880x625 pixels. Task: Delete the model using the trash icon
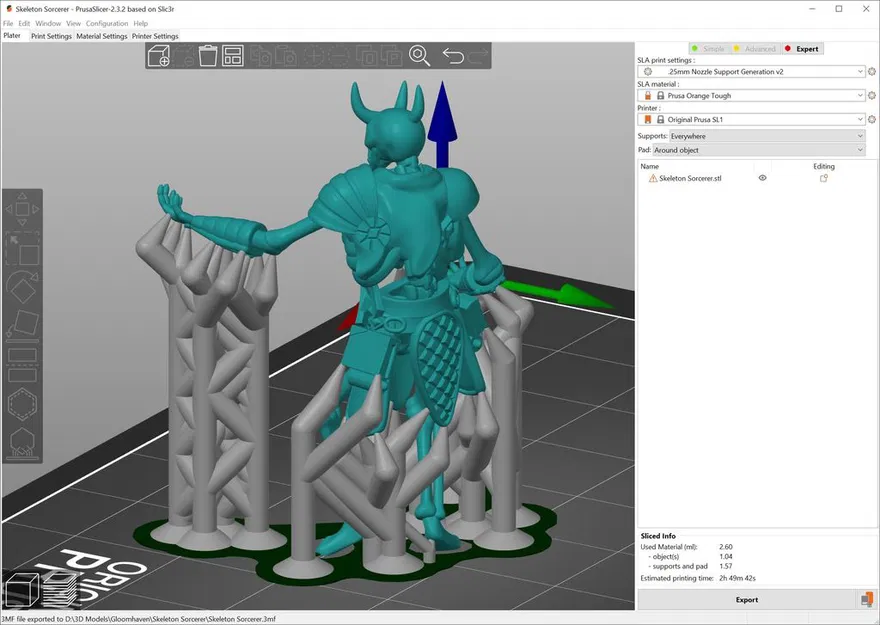207,56
